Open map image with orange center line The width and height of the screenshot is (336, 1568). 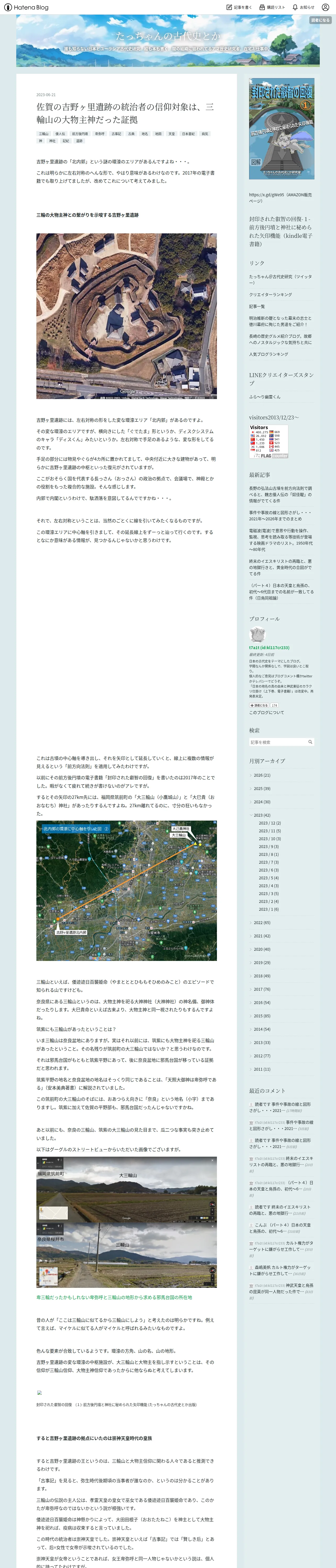point(126,891)
